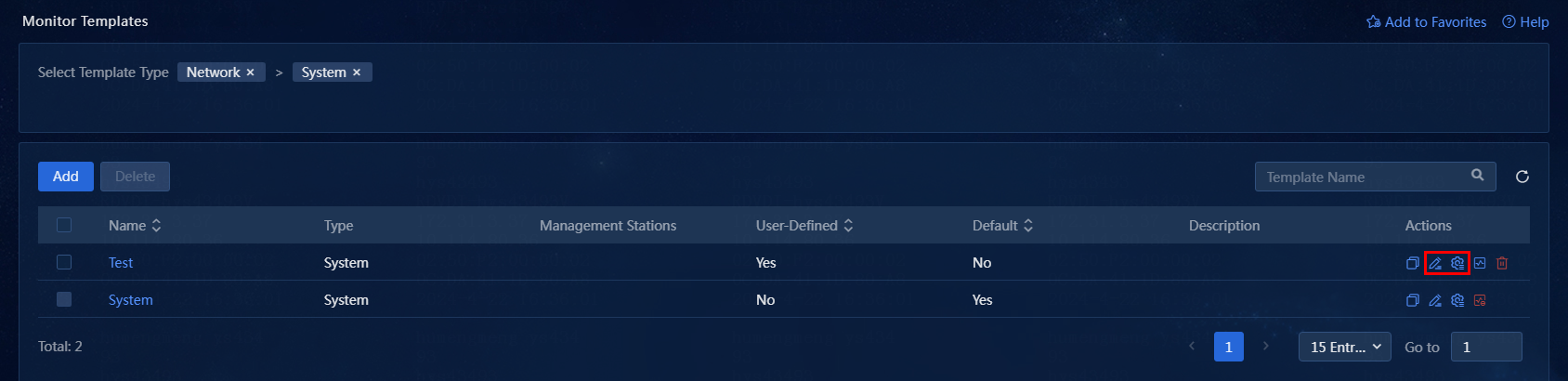
Task: Open settings gear icon for Test template
Action: (x=1457, y=263)
